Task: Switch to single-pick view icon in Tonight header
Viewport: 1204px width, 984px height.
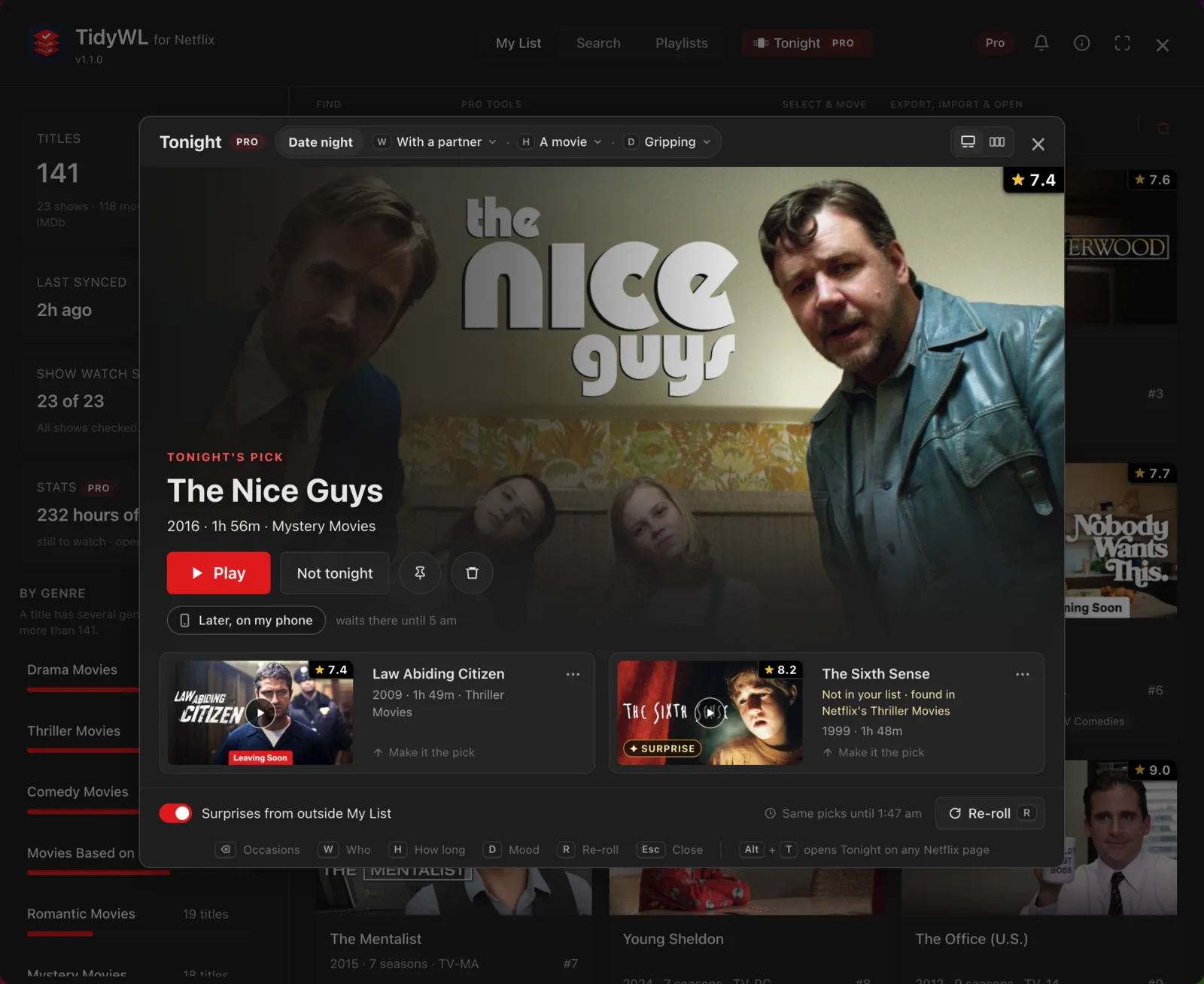Action: (x=968, y=141)
